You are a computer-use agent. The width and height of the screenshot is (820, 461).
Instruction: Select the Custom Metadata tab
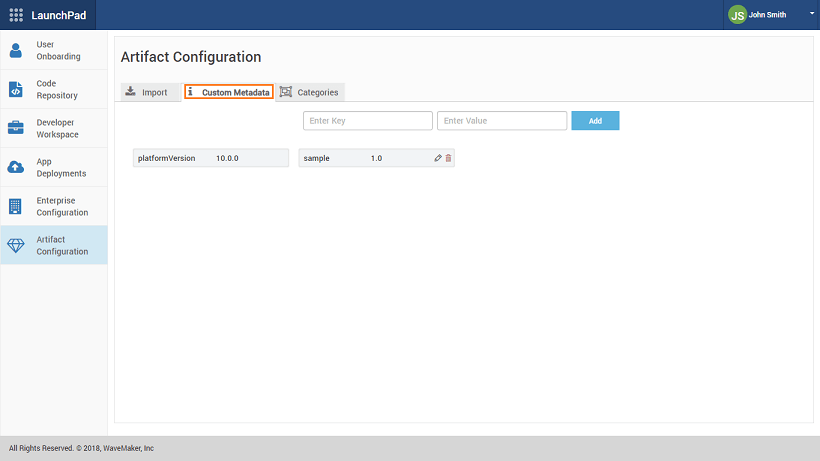(229, 92)
